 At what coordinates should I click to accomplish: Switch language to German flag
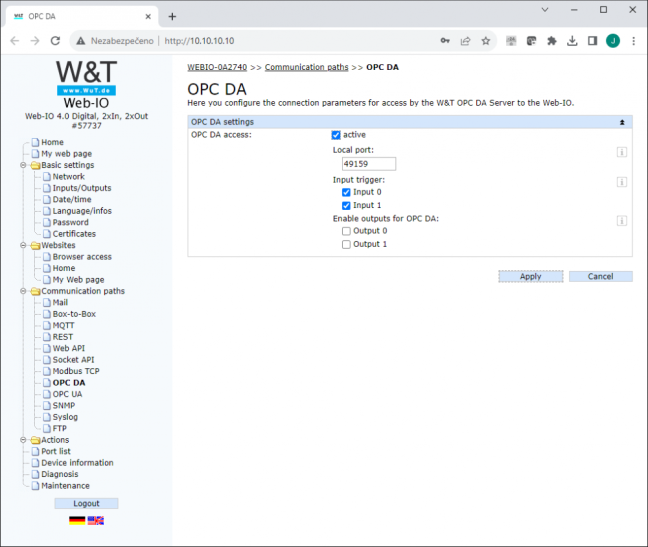[77, 521]
